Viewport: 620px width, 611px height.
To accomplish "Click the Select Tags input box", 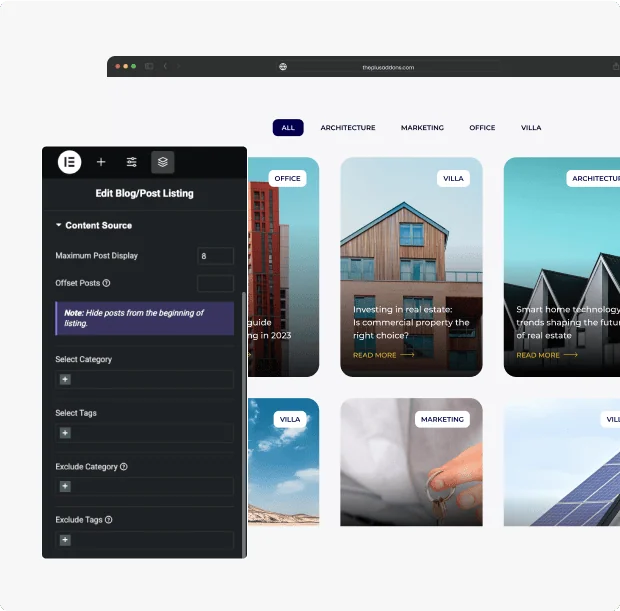I will click(x=144, y=433).
